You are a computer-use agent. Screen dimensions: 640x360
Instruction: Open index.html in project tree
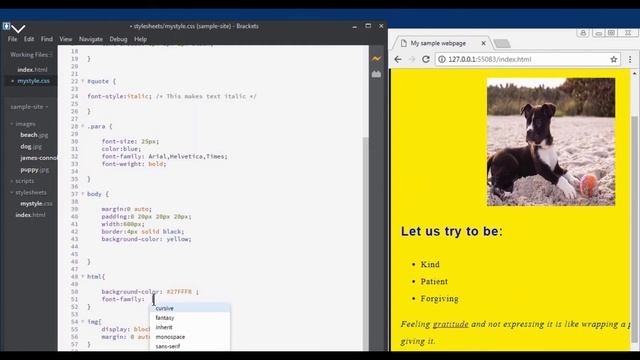click(30, 215)
